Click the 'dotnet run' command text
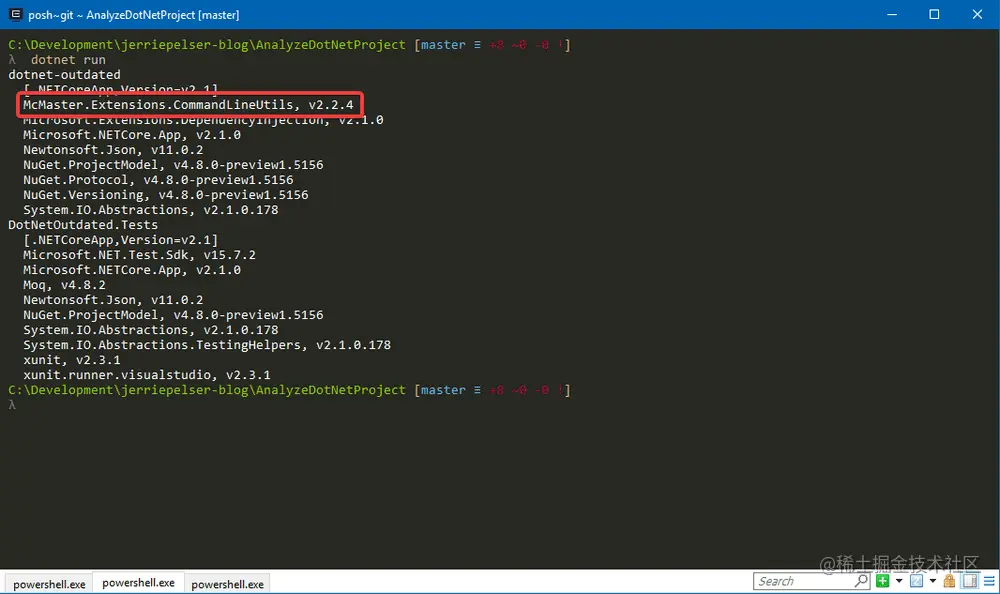Viewport: 1000px width, 594px height. [68, 59]
